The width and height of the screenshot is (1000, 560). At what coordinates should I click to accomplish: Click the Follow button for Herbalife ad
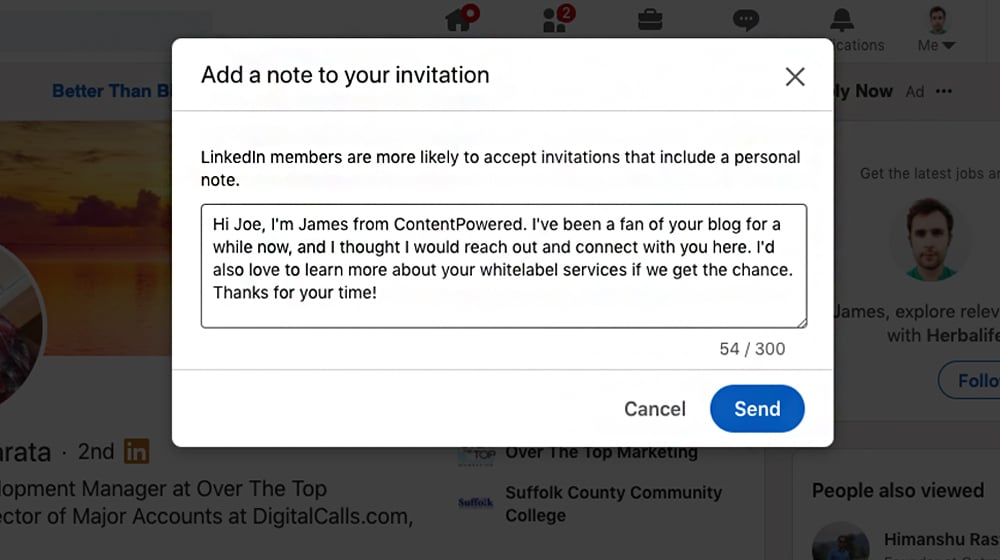coord(969,380)
